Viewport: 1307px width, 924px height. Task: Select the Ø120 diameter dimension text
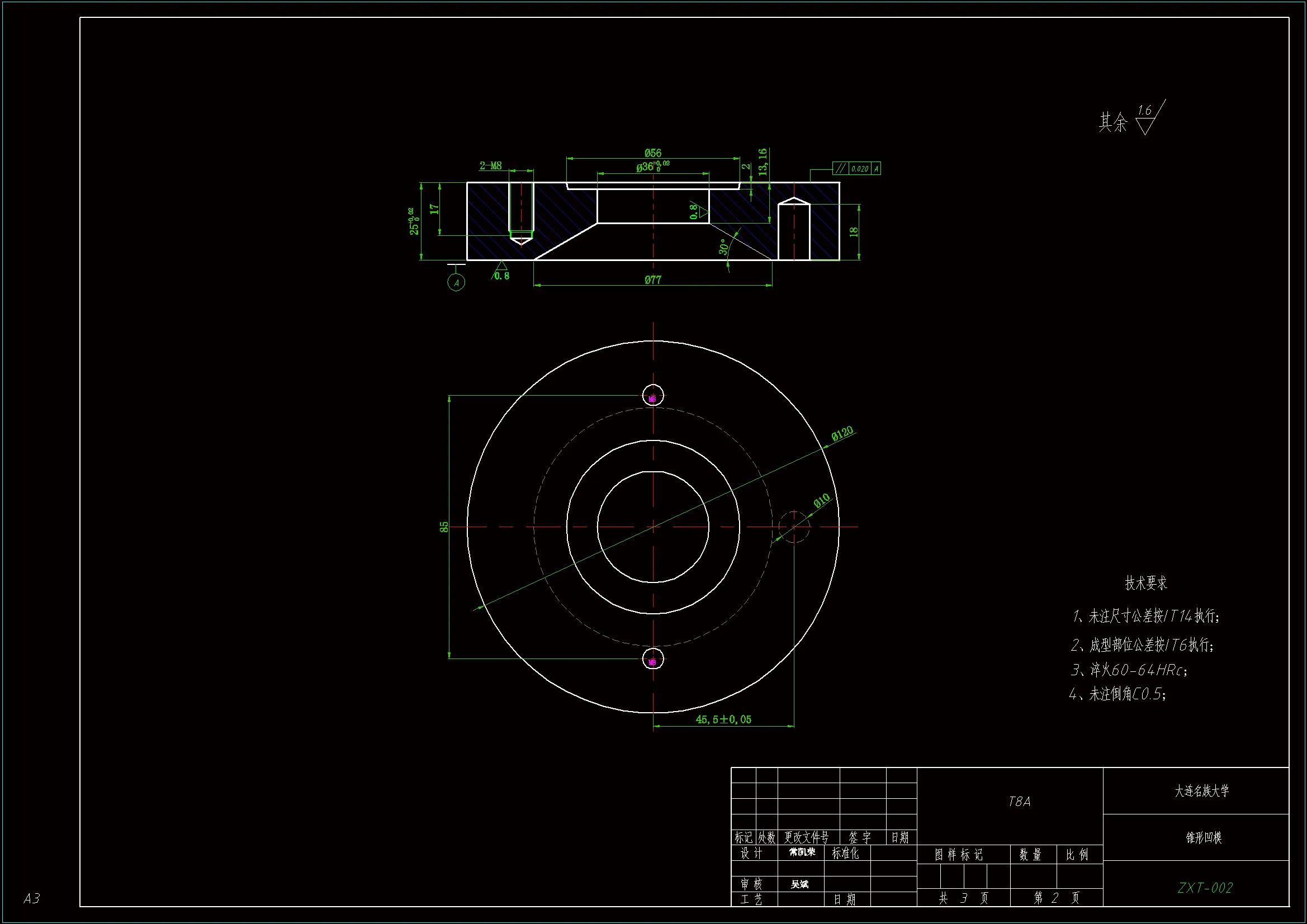click(x=842, y=433)
